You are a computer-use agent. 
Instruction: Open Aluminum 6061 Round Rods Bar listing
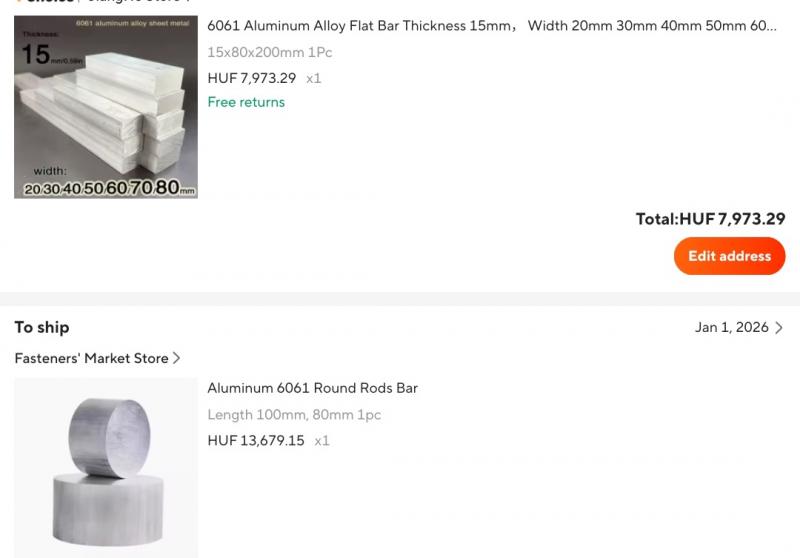click(x=312, y=388)
